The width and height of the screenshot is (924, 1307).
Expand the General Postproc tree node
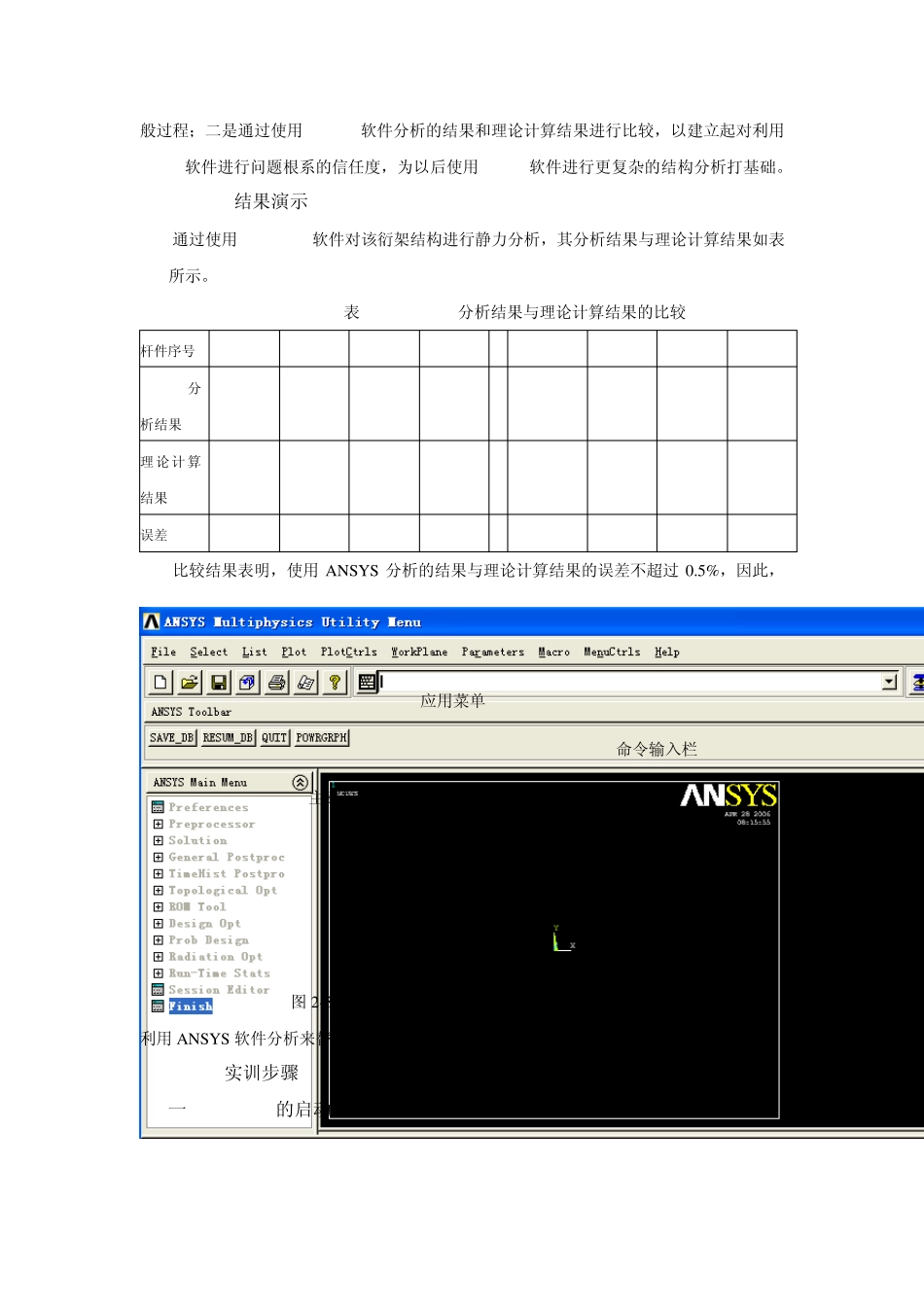click(x=158, y=857)
